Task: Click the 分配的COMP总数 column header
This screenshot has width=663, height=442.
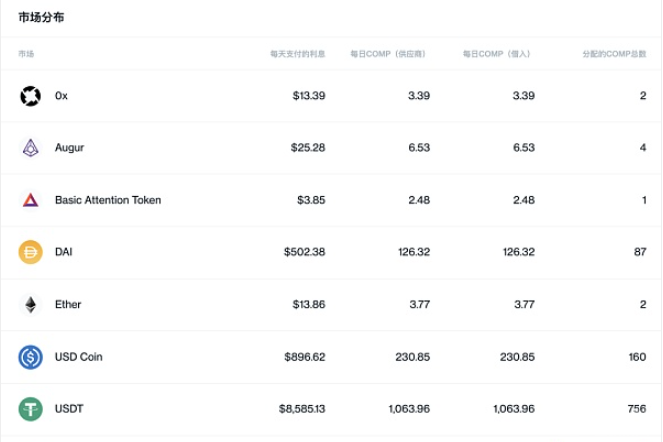Action: pyautogui.click(x=614, y=54)
